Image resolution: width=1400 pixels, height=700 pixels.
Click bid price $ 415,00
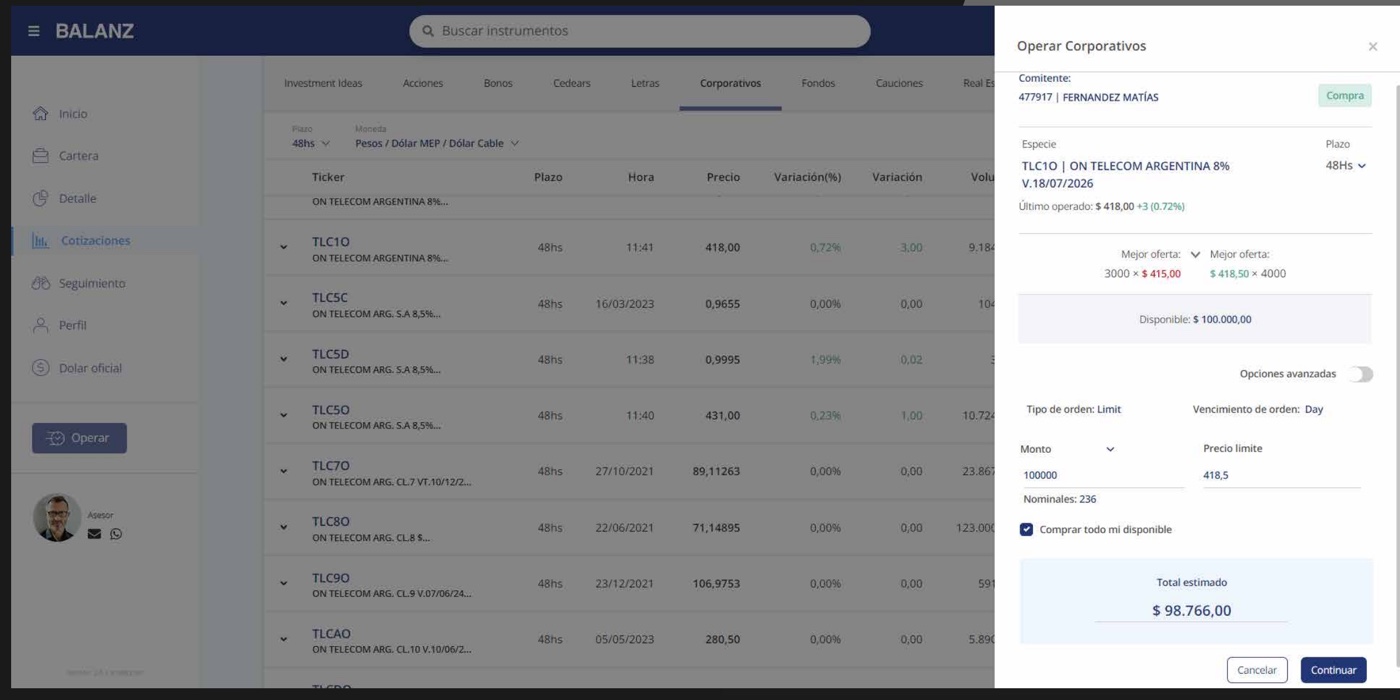click(x=1161, y=274)
